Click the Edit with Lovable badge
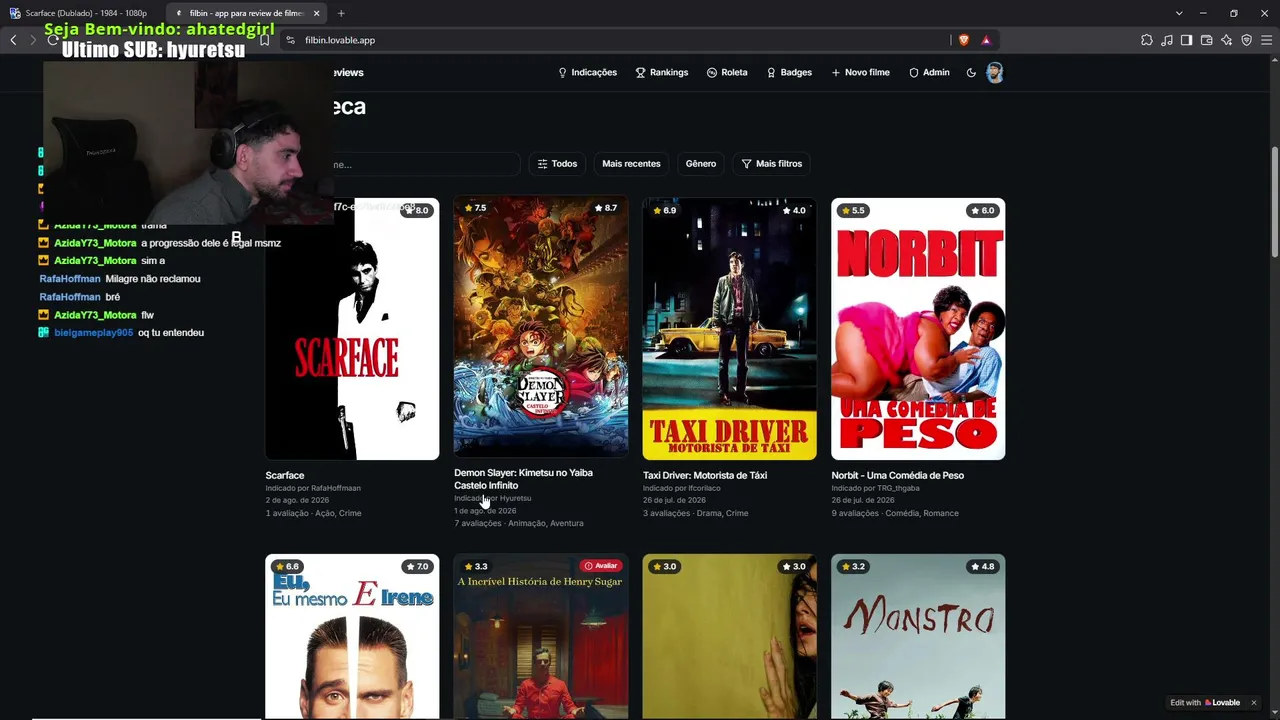This screenshot has height=720, width=1280. pyautogui.click(x=1205, y=703)
